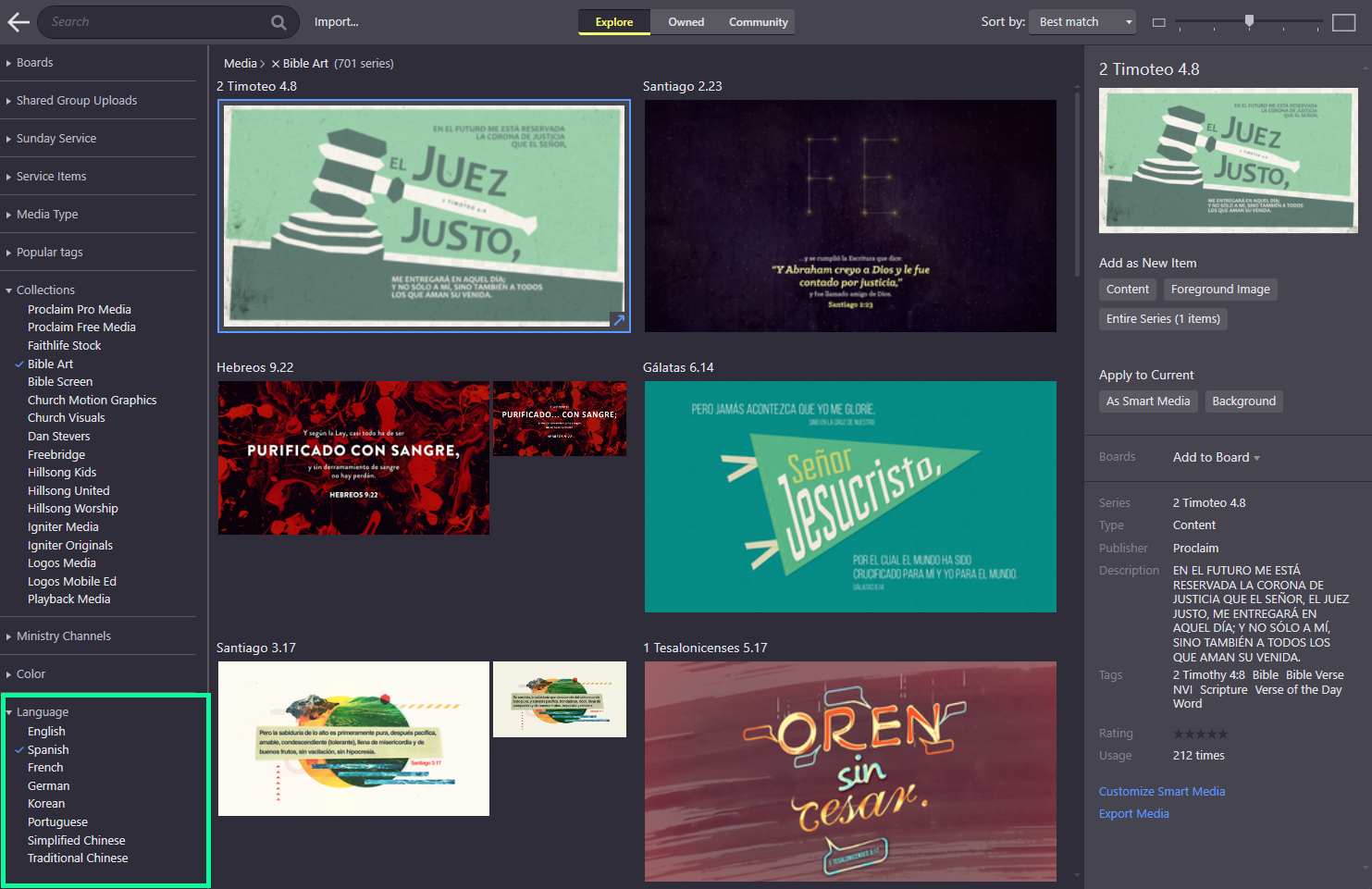Collapse the Language section
The width and height of the screenshot is (1372, 889).
click(42, 712)
